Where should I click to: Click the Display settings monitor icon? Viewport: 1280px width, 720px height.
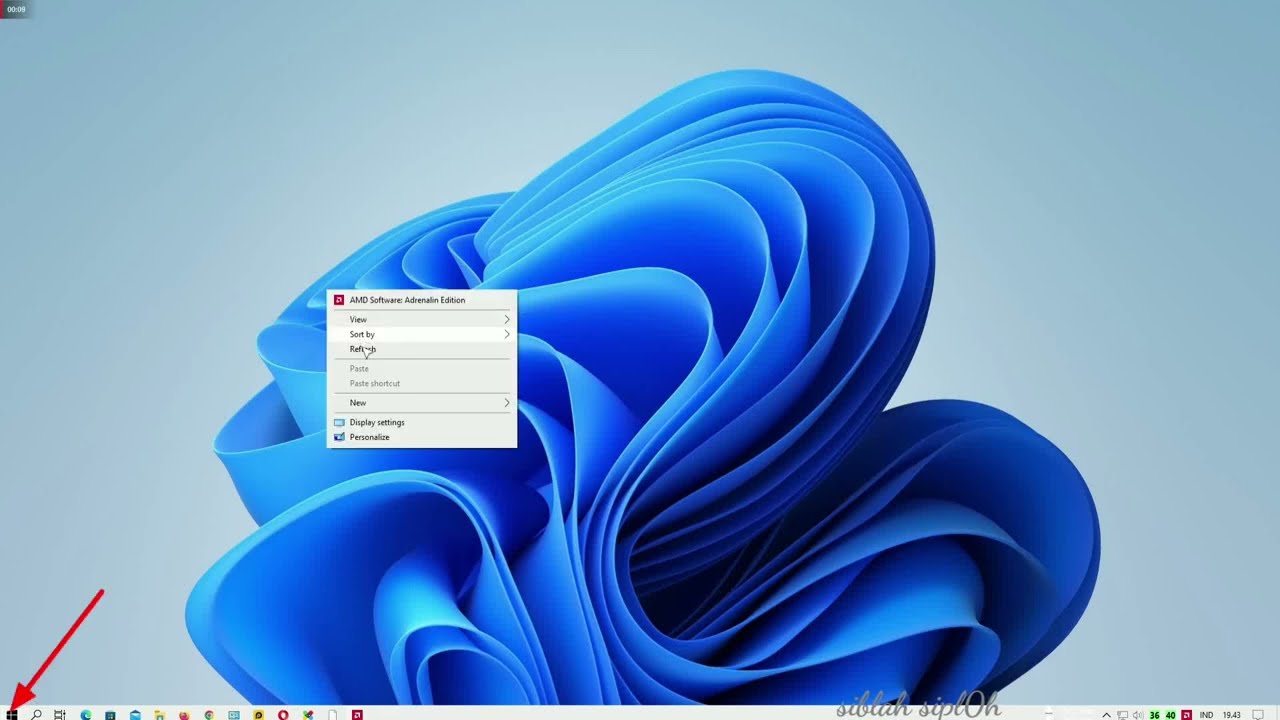coord(339,422)
